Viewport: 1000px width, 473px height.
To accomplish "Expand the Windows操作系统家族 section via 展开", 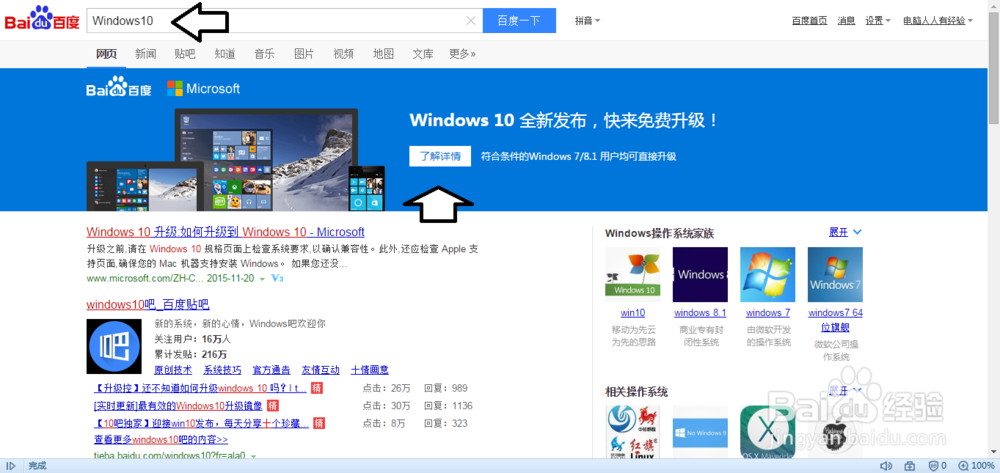I will (845, 233).
